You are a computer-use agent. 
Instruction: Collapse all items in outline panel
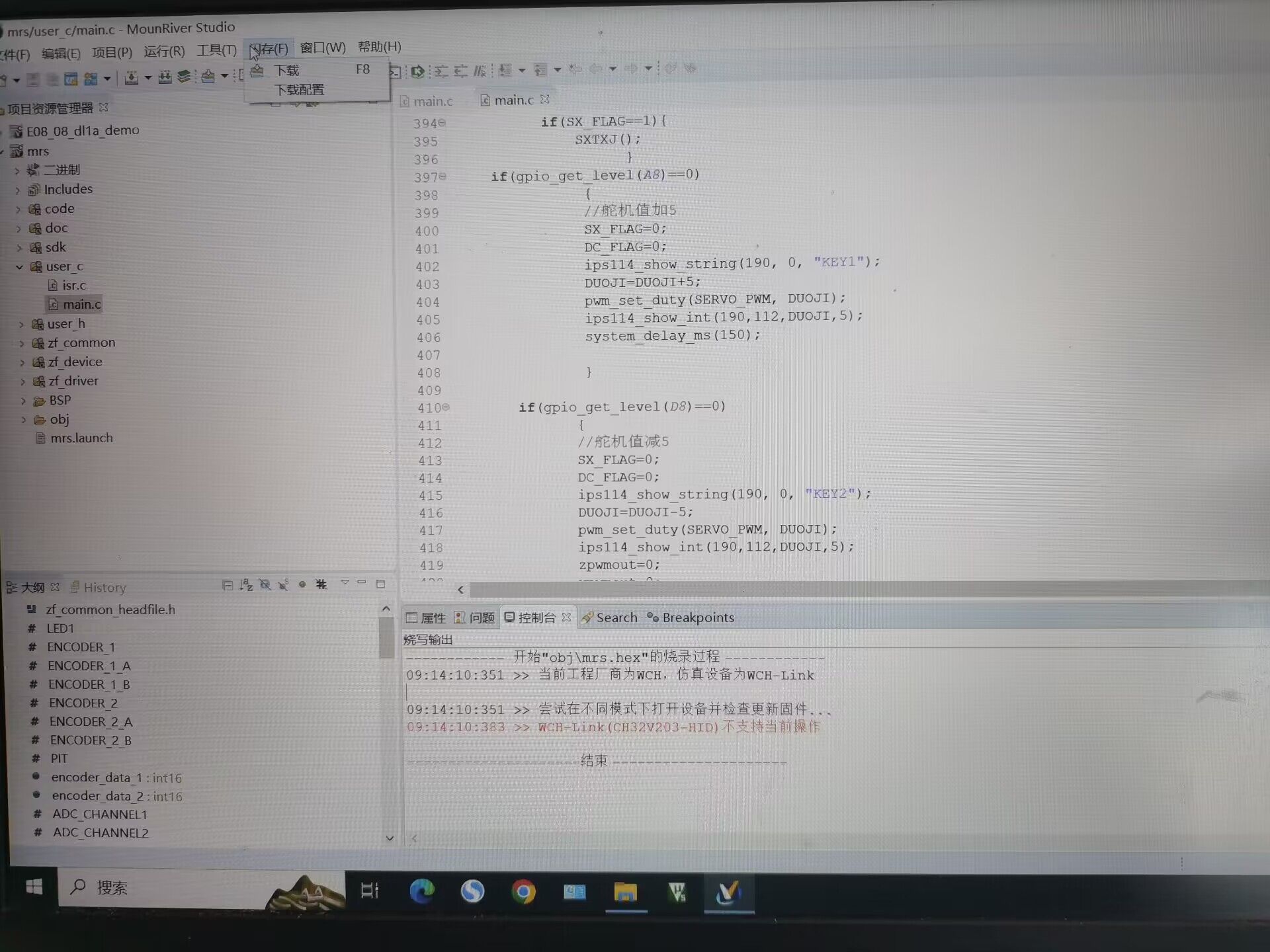coord(228,585)
